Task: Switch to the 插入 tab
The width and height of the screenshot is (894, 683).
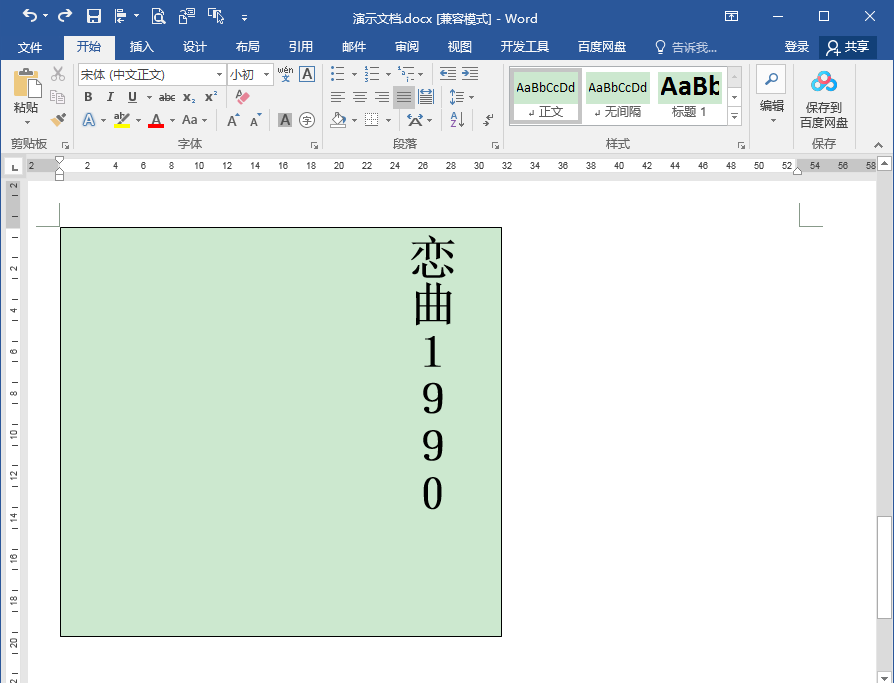Action: (141, 47)
